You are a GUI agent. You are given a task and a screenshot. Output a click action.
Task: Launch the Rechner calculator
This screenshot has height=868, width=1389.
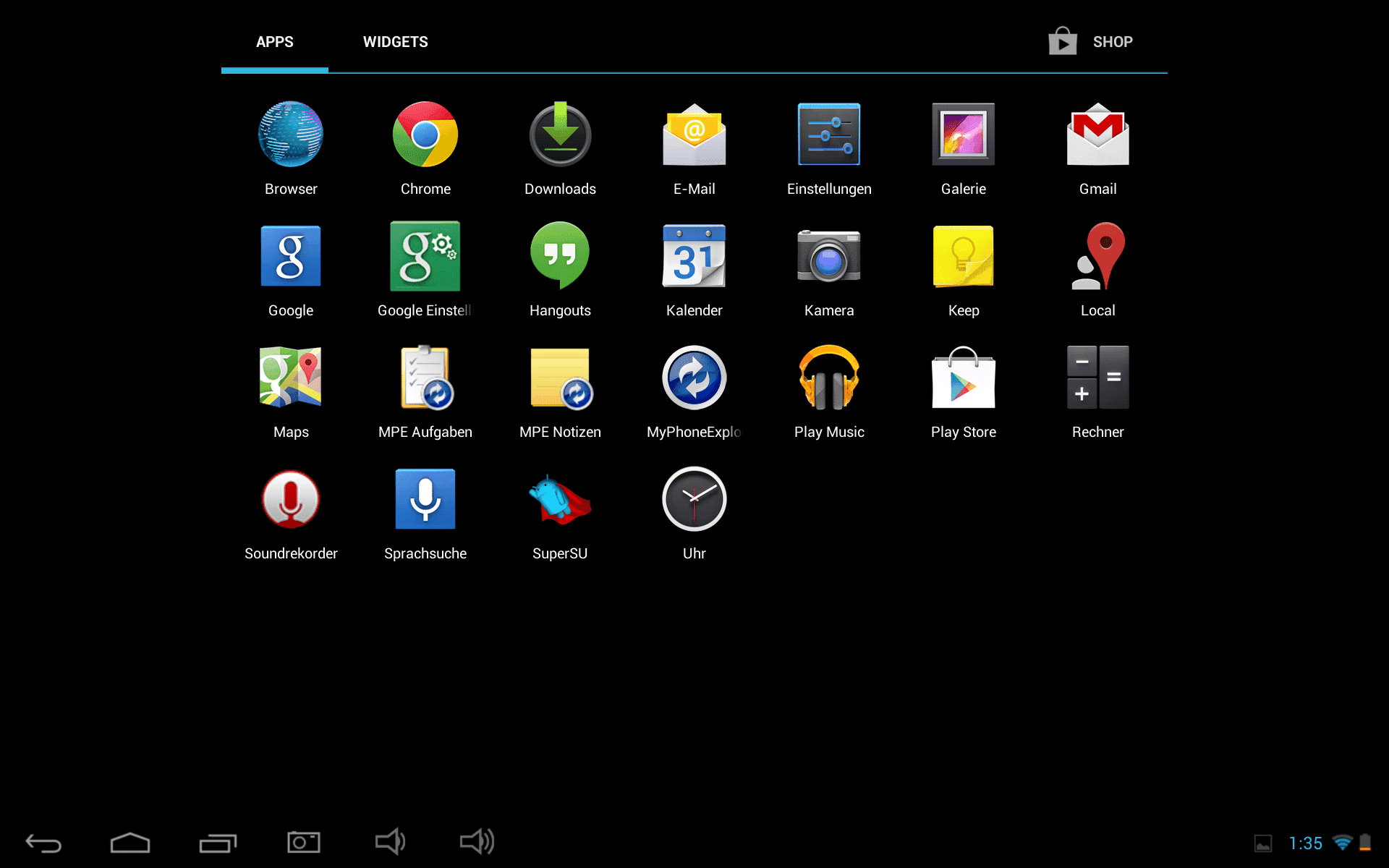click(x=1098, y=378)
